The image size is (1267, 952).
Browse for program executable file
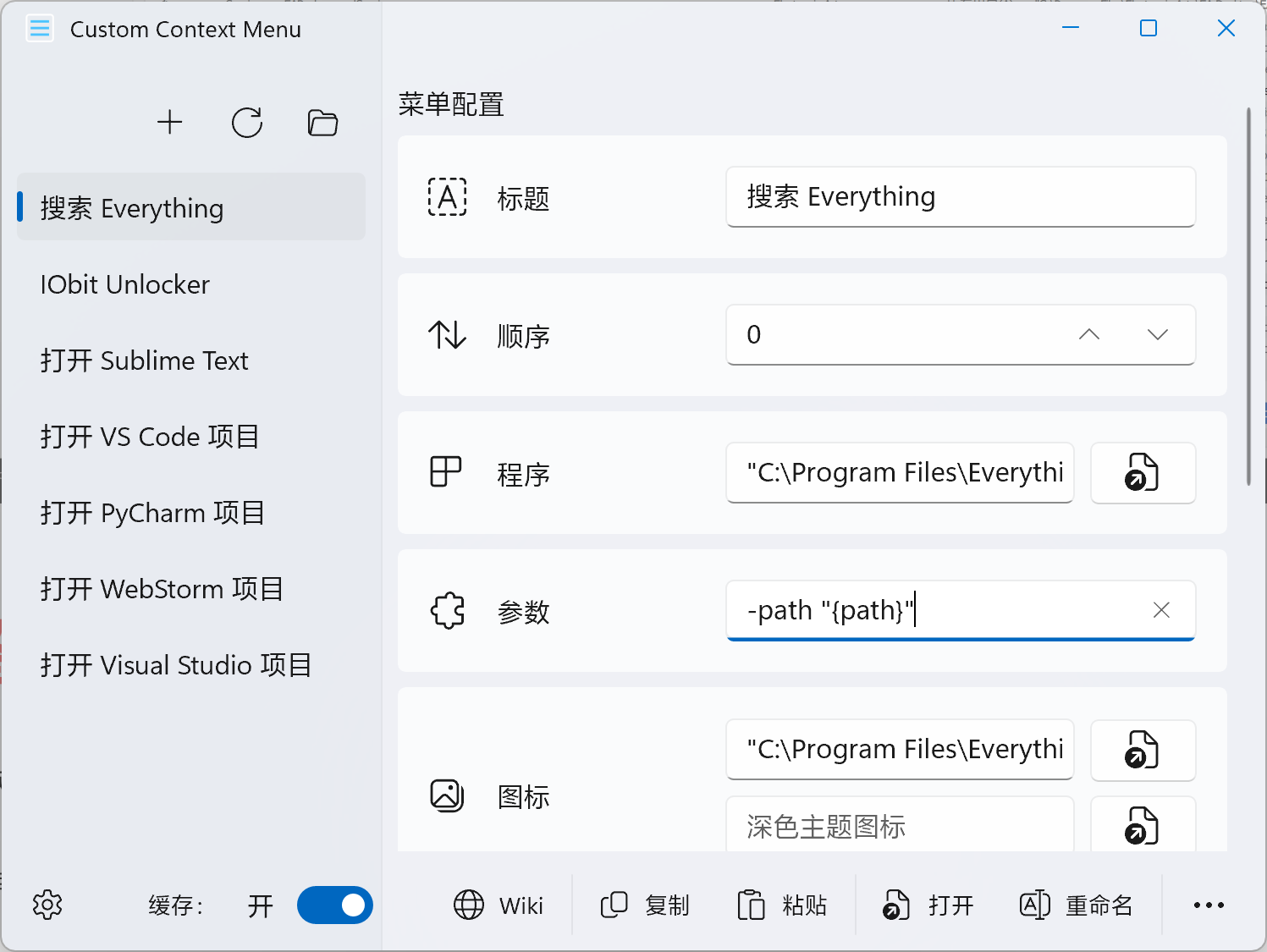click(x=1142, y=472)
